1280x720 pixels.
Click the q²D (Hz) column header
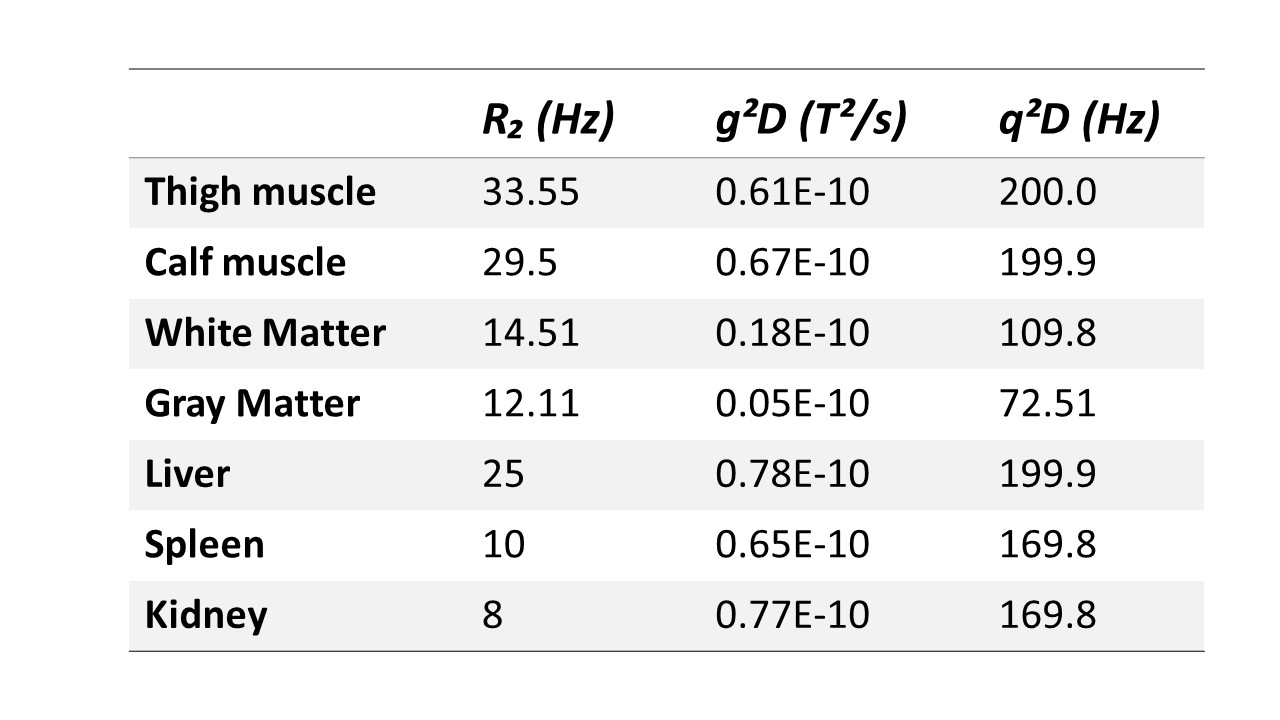point(1079,121)
